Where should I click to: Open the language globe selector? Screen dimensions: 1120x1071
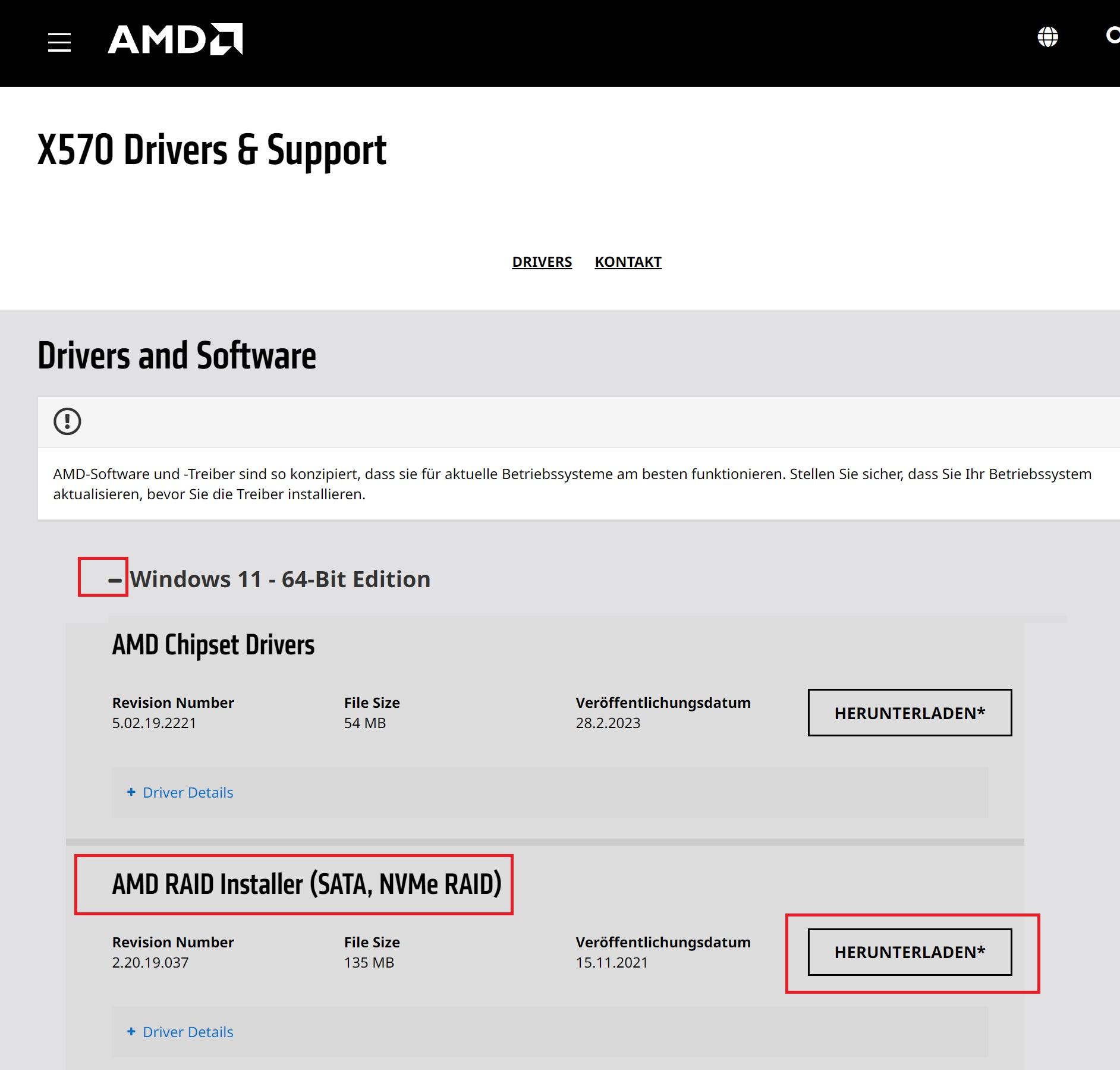[1047, 37]
